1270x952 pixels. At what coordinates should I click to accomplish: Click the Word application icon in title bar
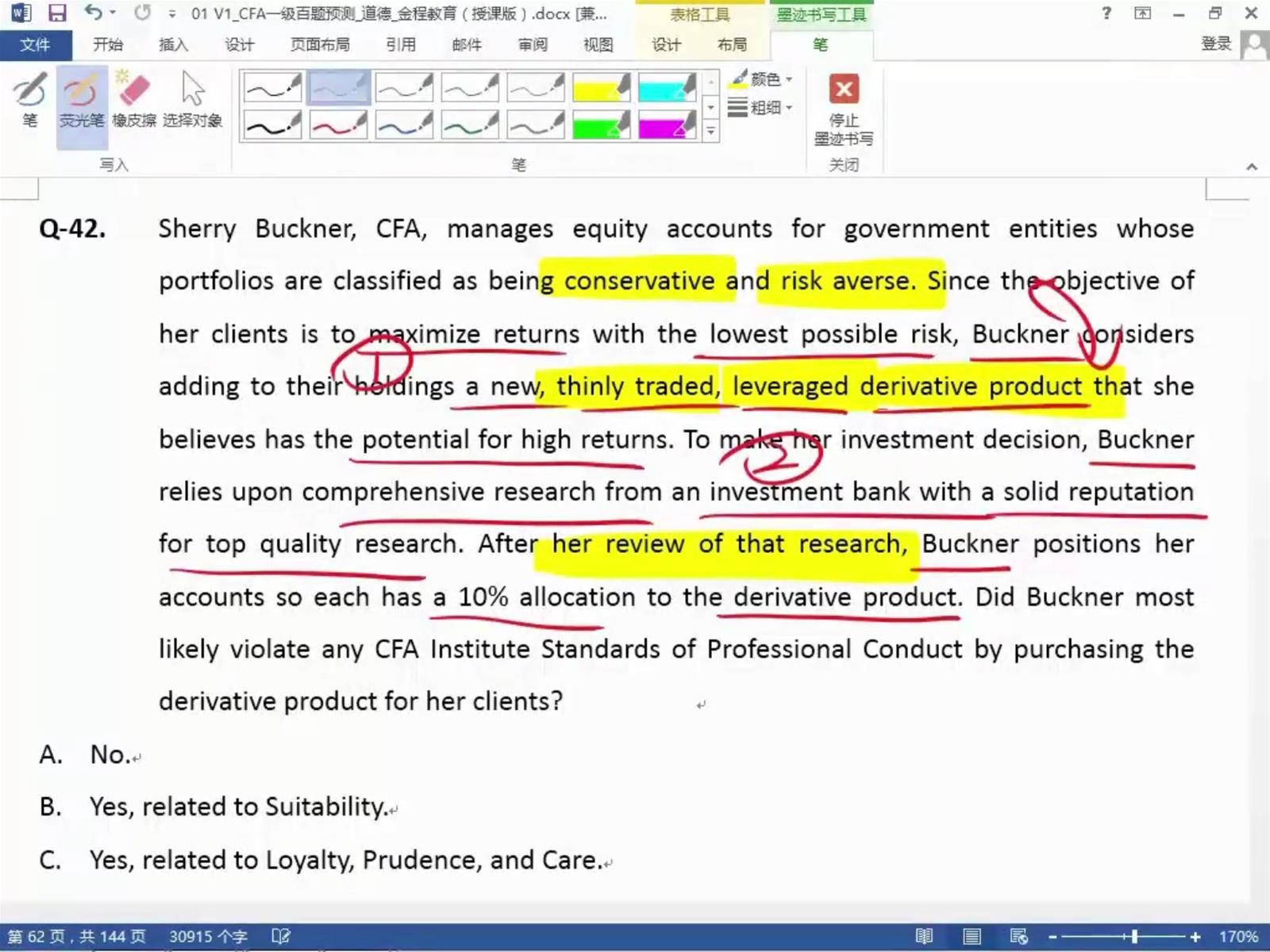(21, 13)
